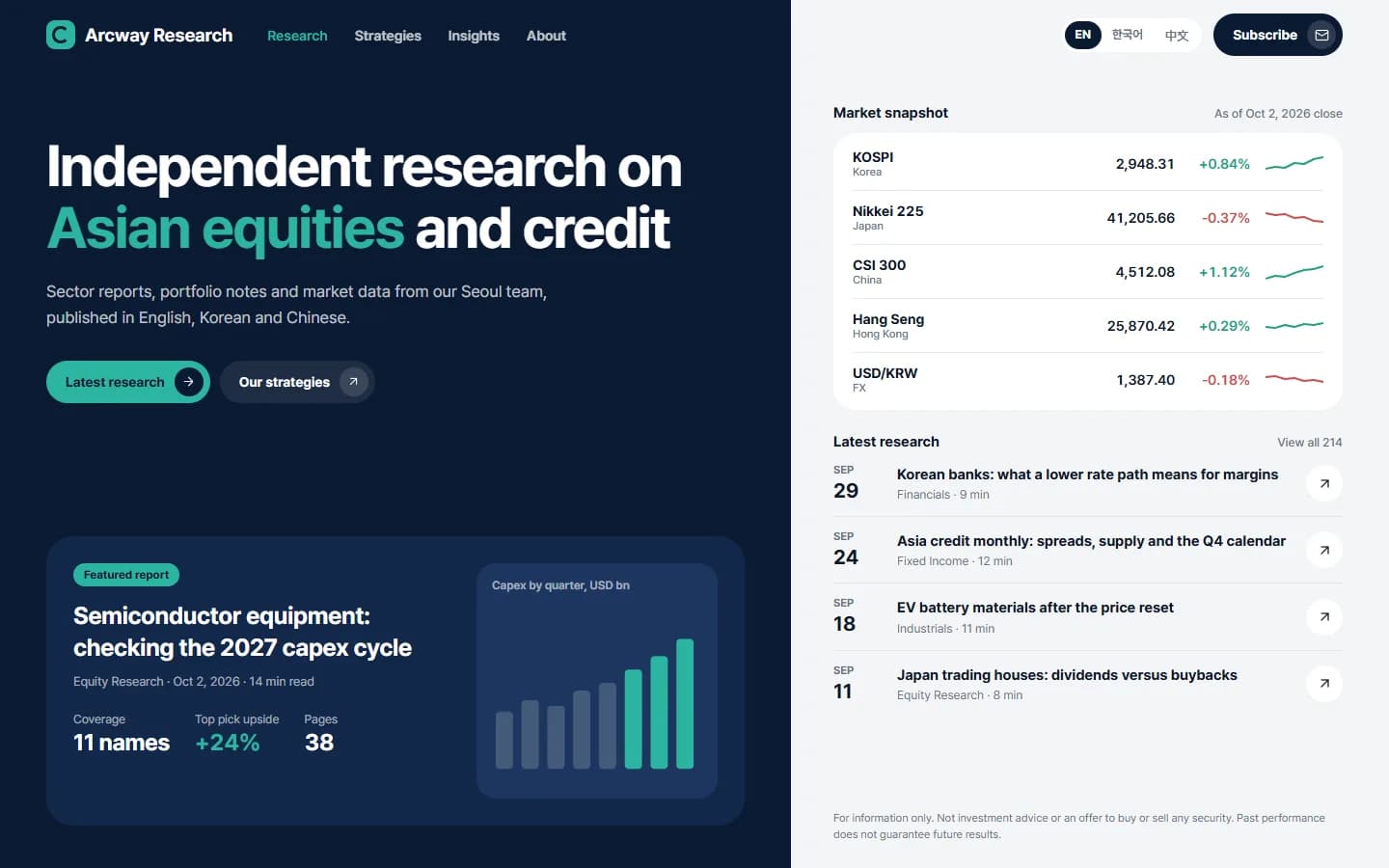Click the Nikkei 225 index name
The width and height of the screenshot is (1389, 868).
coord(887,211)
